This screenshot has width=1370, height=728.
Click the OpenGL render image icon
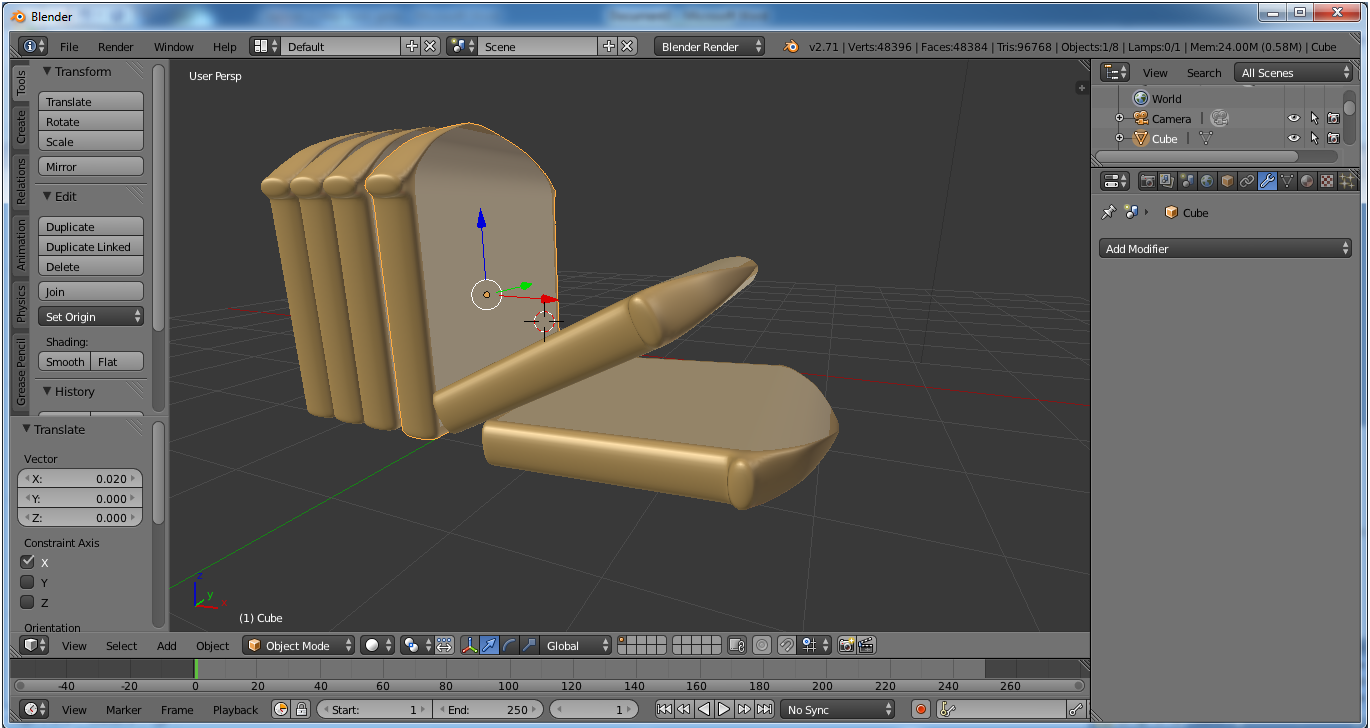click(x=846, y=645)
